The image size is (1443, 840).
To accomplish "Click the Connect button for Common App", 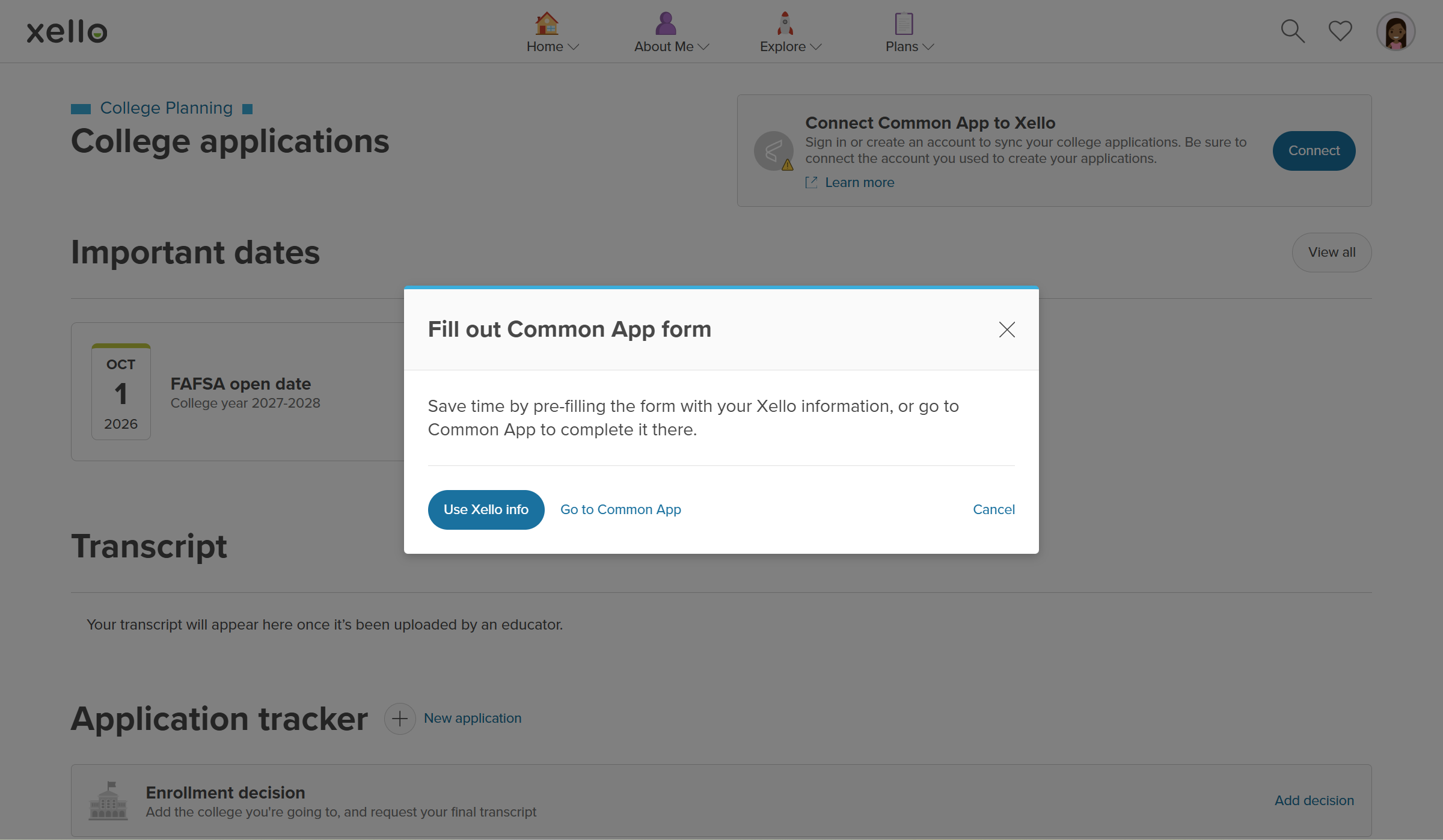I will [1314, 151].
